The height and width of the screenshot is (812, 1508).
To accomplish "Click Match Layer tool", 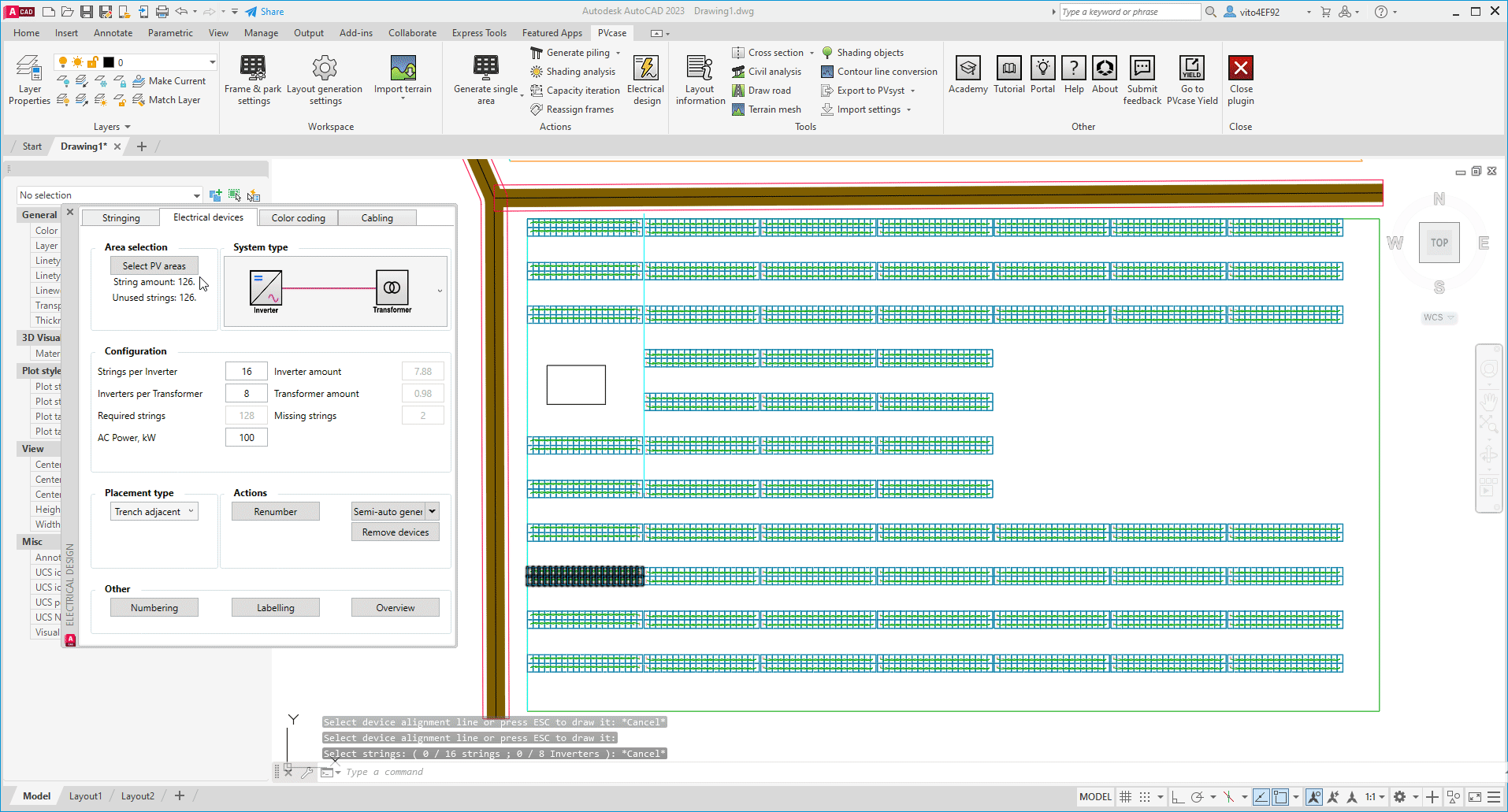I will [166, 100].
